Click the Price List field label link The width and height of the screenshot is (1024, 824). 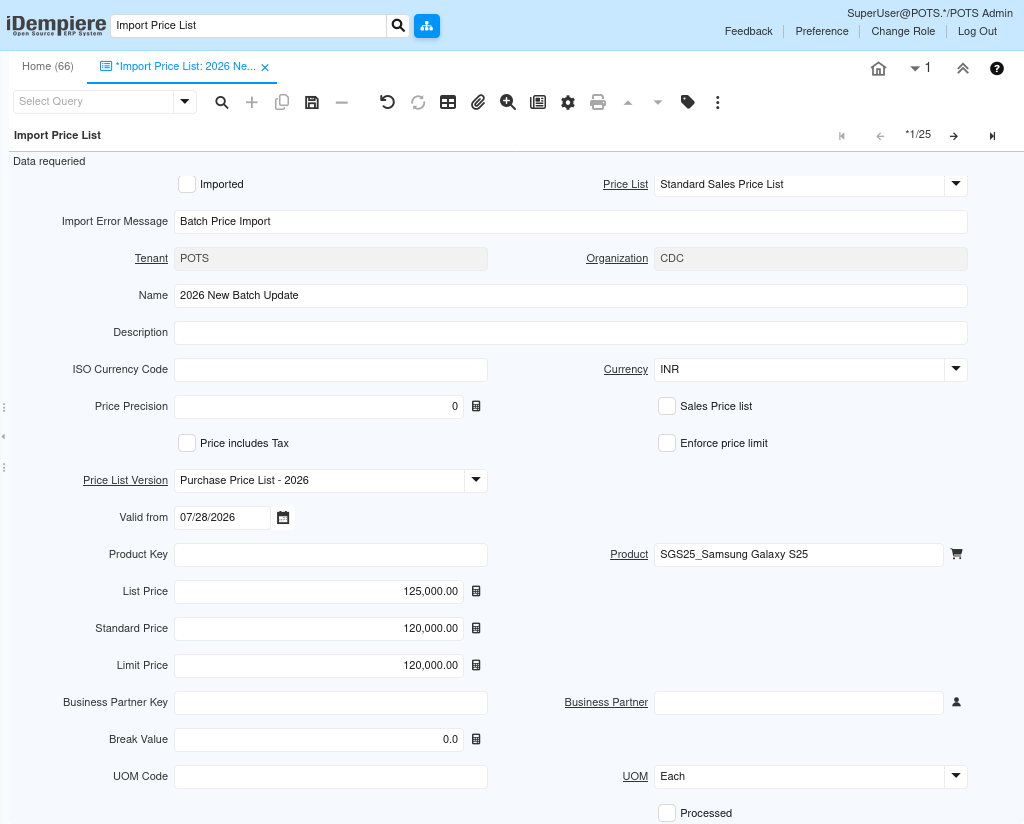[x=626, y=185]
